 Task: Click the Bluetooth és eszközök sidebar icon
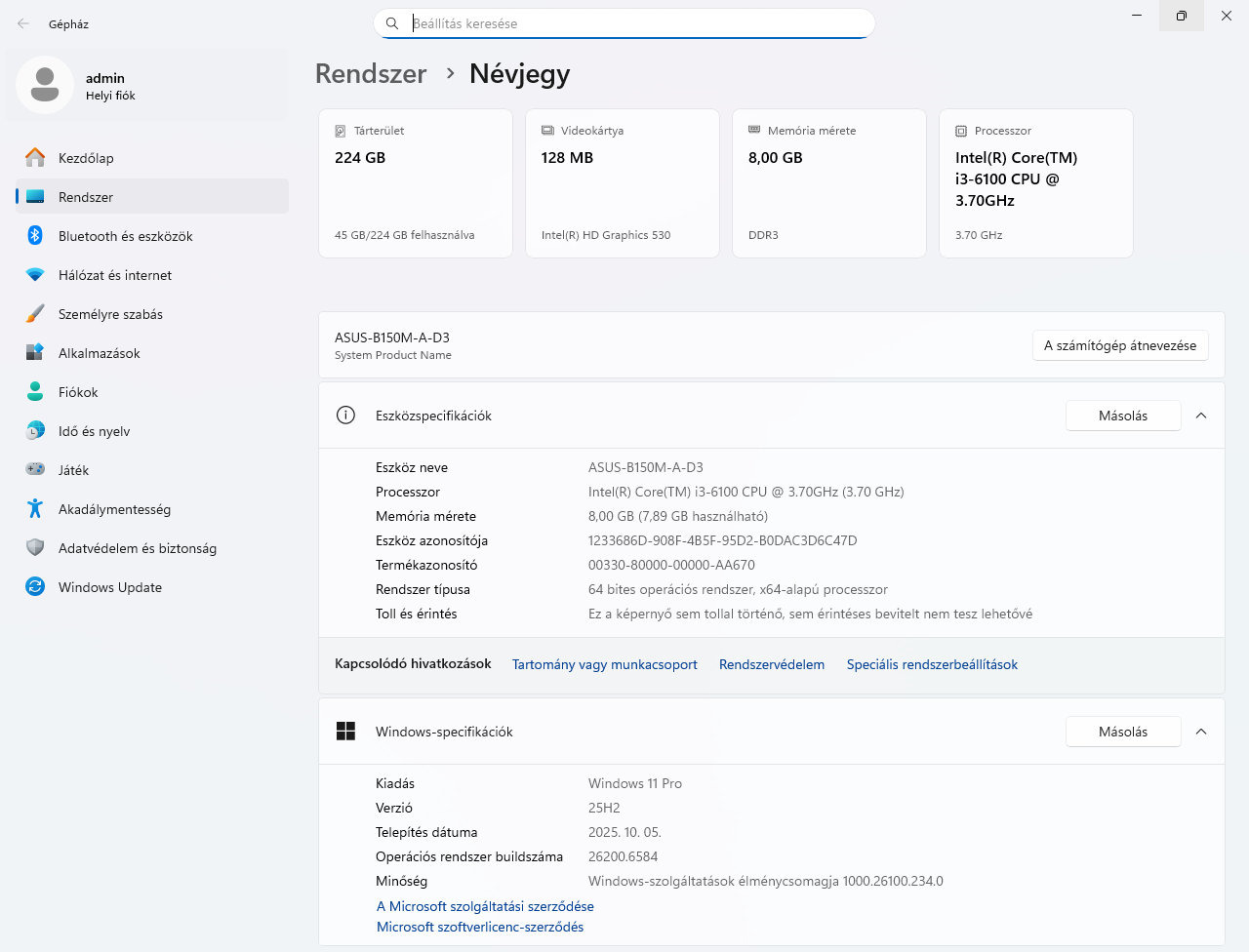coord(35,235)
